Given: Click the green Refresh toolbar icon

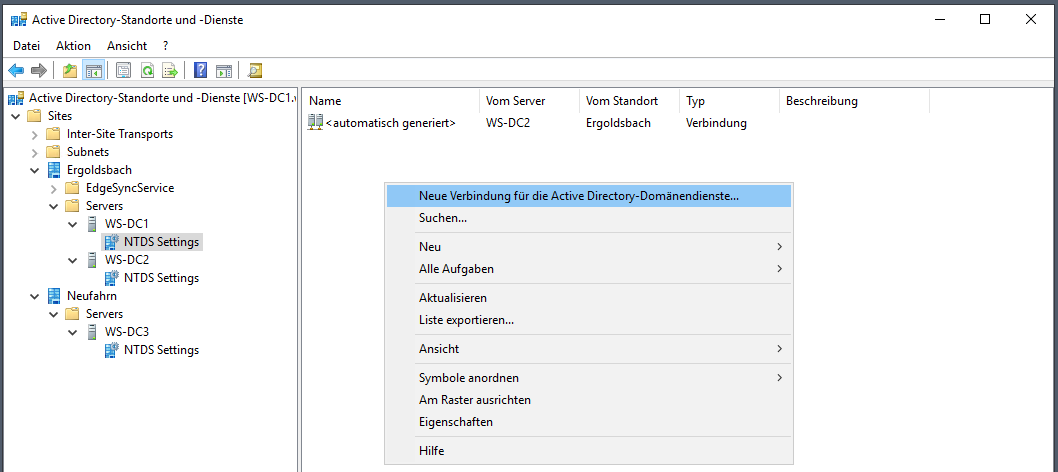Looking at the screenshot, I should 147,70.
